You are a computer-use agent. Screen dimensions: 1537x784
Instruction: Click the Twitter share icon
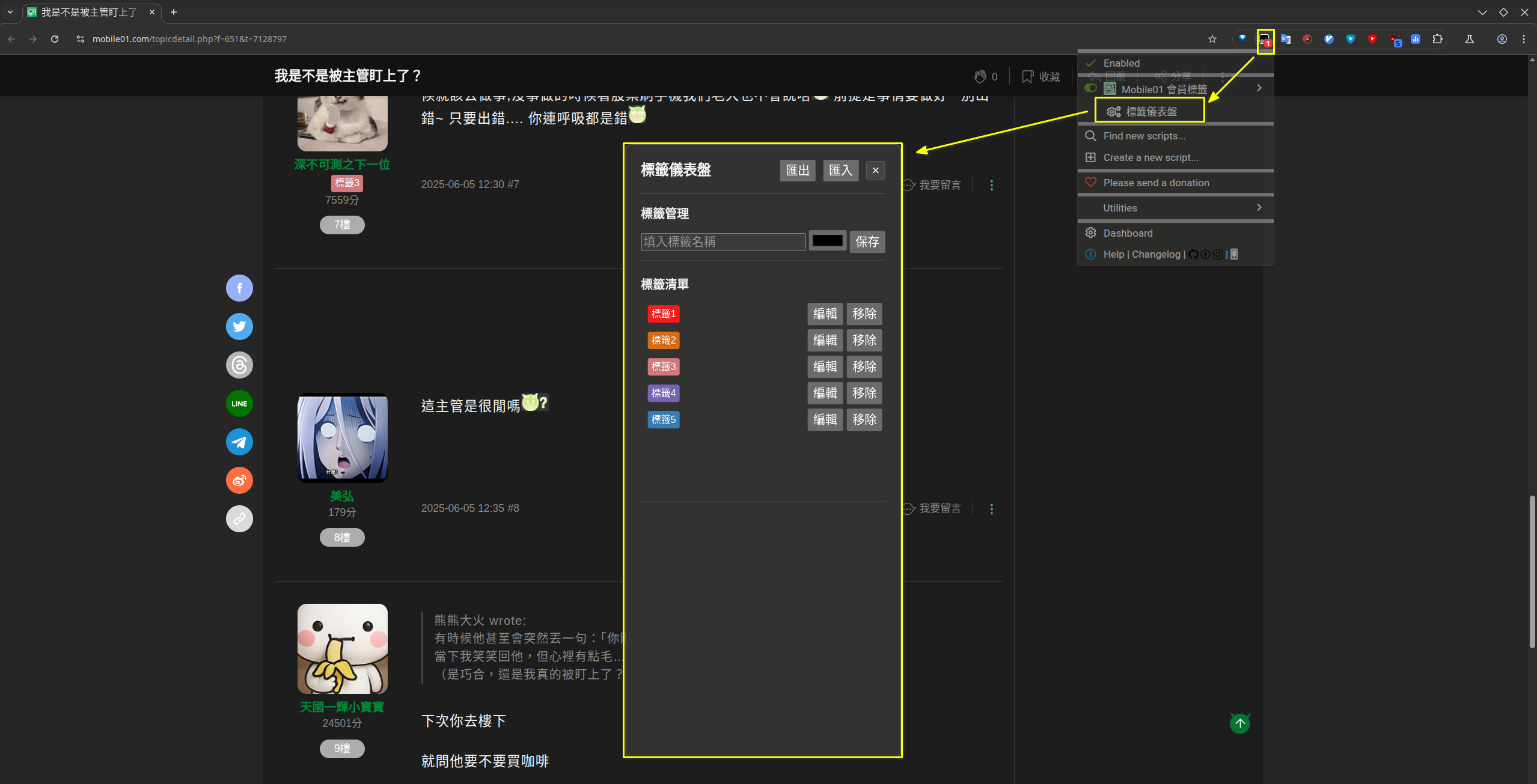coord(239,327)
